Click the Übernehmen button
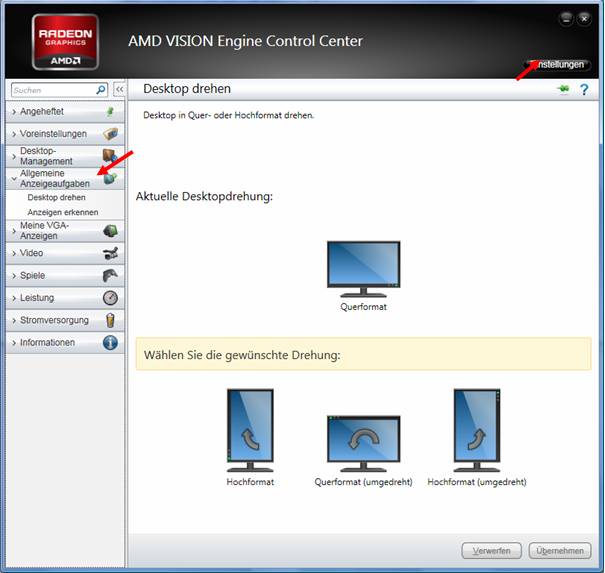Screen dimensions: 605x573 click(559, 551)
